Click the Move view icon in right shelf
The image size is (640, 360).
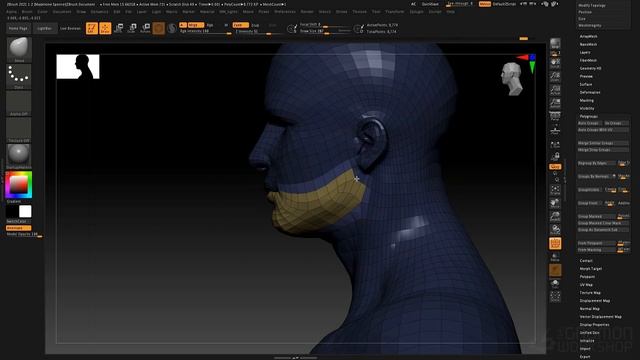[x=555, y=203]
